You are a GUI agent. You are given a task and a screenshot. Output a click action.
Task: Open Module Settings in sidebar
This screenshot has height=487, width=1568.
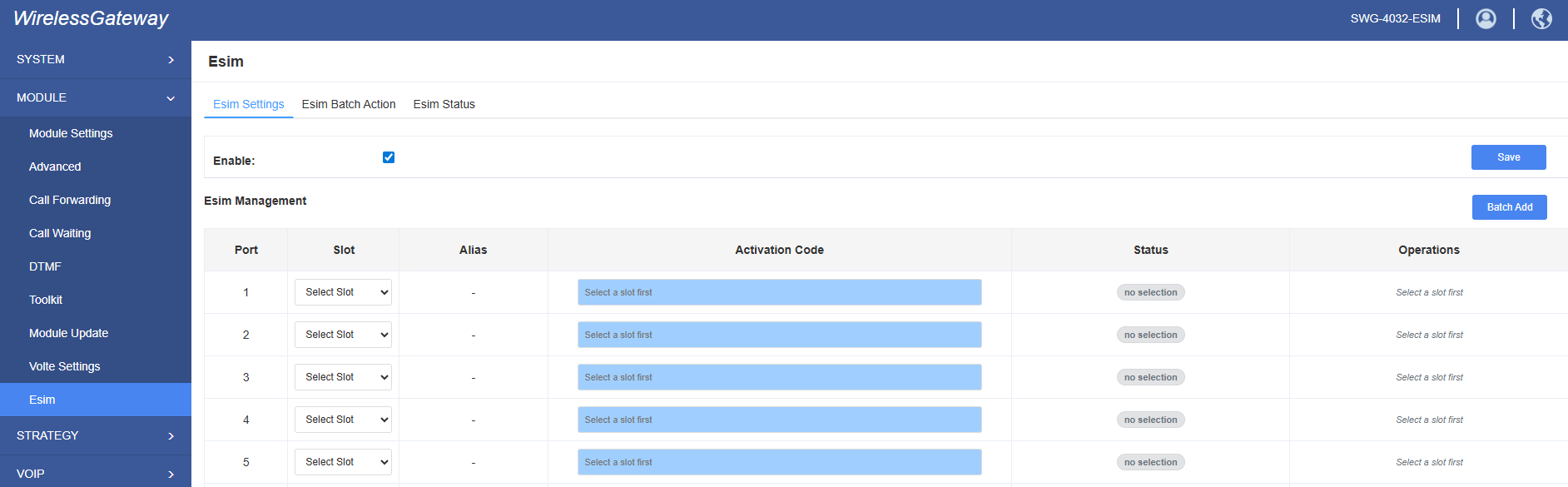[x=71, y=133]
